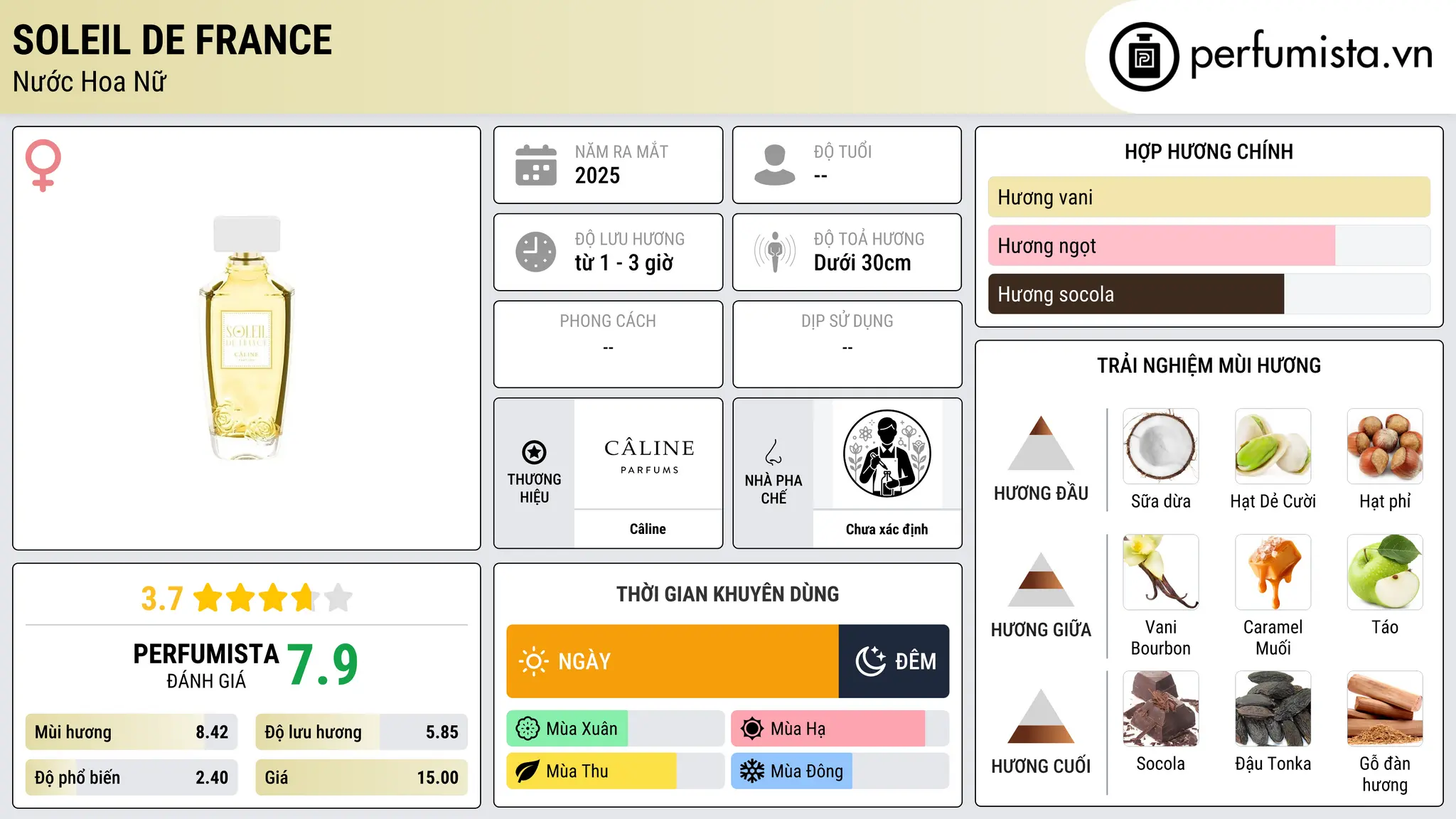Viewport: 1456px width, 819px height.
Task: Click the sillage value Dưới 30cm
Action: coord(862,263)
